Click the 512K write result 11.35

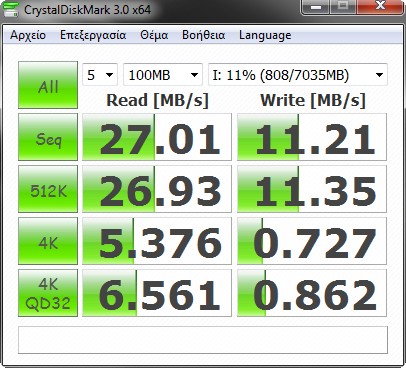coord(312,189)
